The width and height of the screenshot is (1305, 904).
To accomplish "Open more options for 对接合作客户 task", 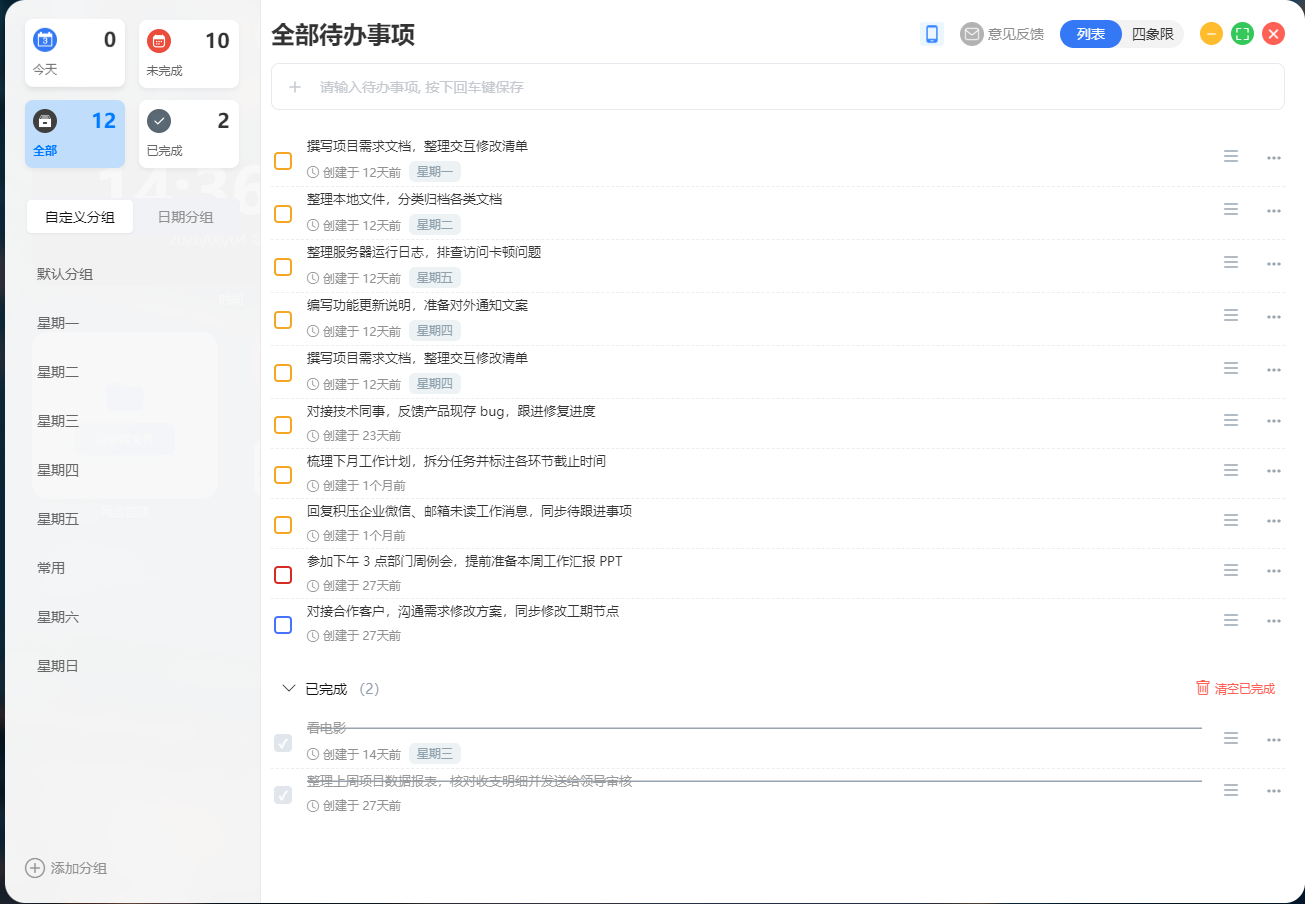I will [1274, 621].
